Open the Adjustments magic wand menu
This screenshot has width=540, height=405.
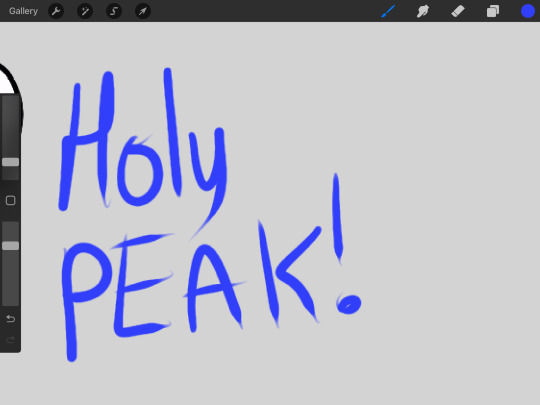point(85,11)
